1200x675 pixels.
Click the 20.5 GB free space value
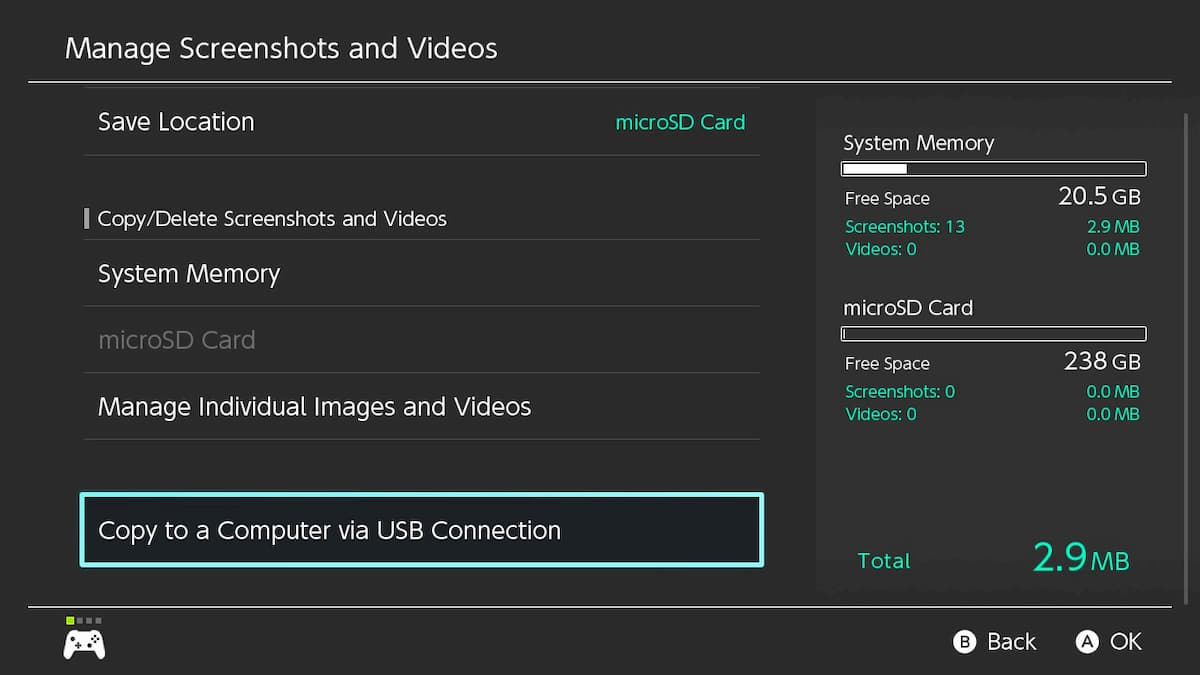click(x=1098, y=197)
